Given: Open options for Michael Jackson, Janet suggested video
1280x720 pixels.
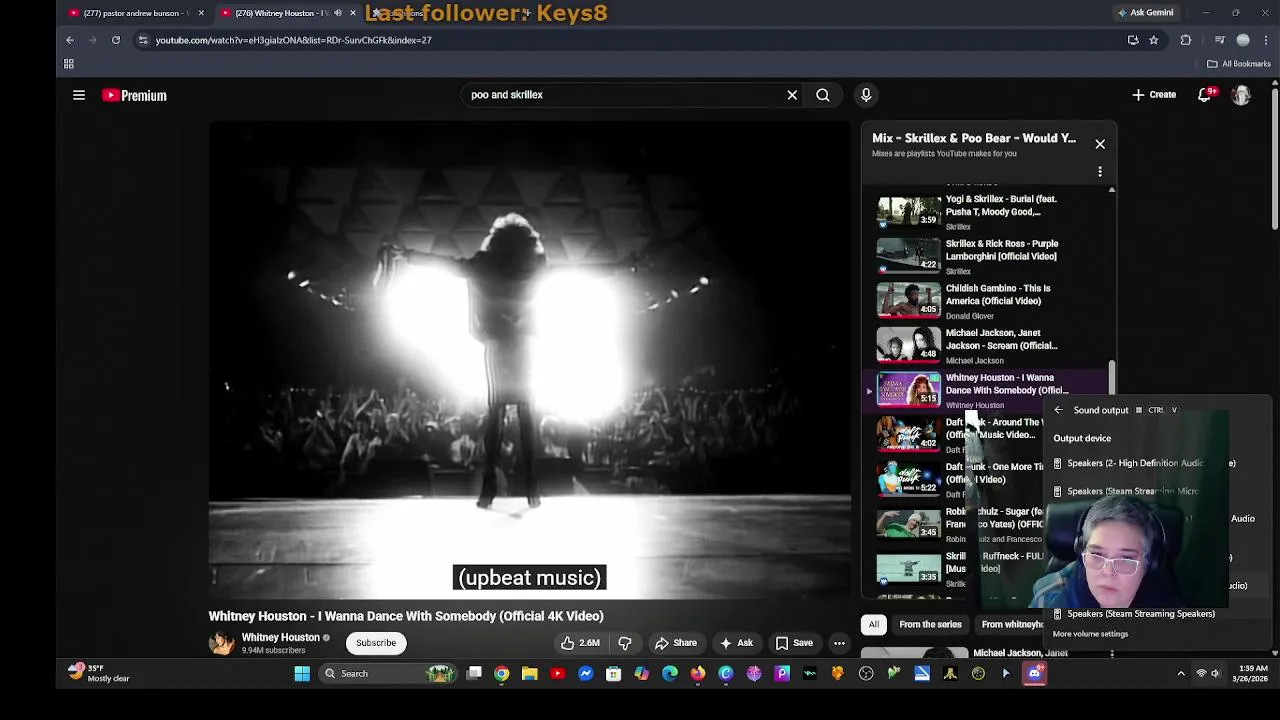Looking at the screenshot, I should pyautogui.click(x=1112, y=654).
